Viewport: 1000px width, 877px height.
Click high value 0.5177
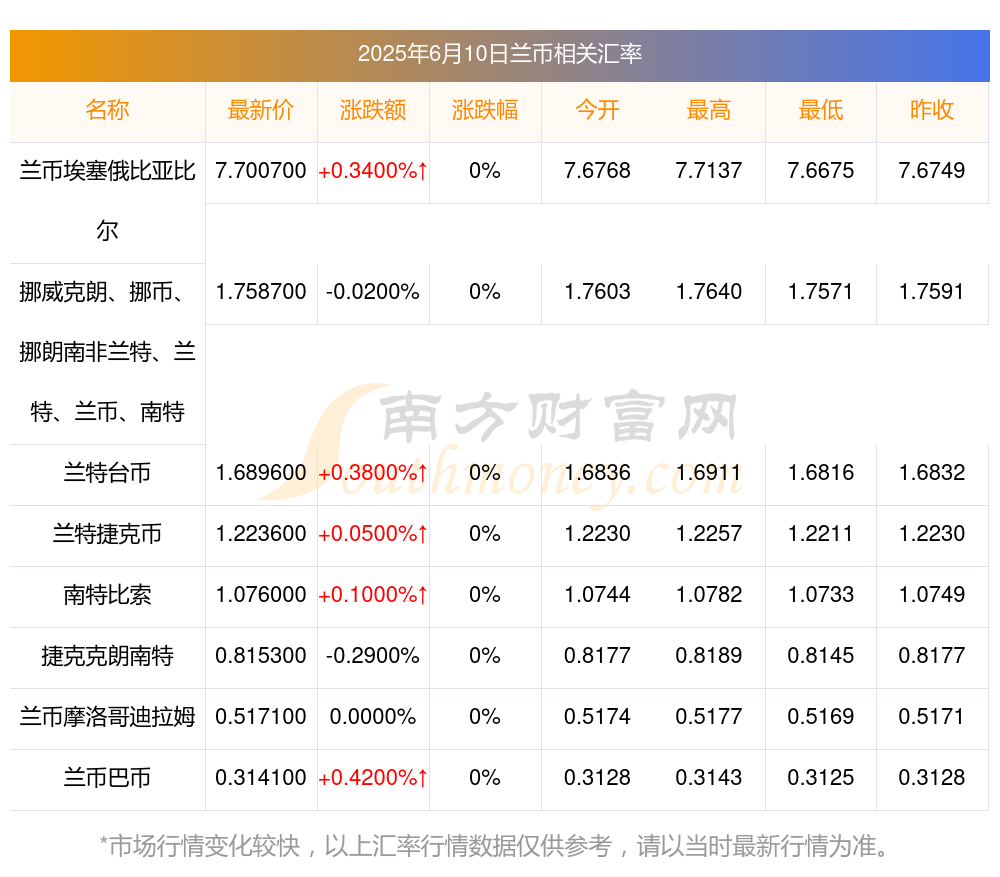pos(709,717)
